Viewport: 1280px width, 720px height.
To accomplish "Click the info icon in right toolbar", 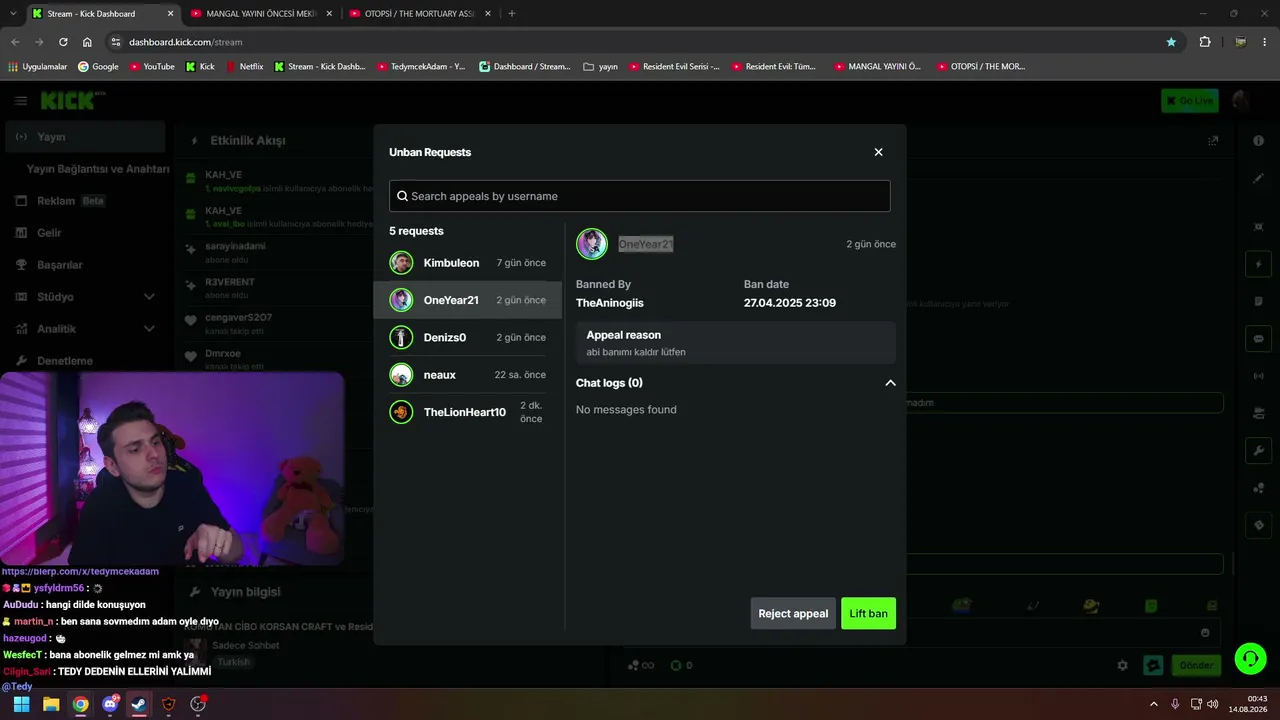I will pos(1258,141).
